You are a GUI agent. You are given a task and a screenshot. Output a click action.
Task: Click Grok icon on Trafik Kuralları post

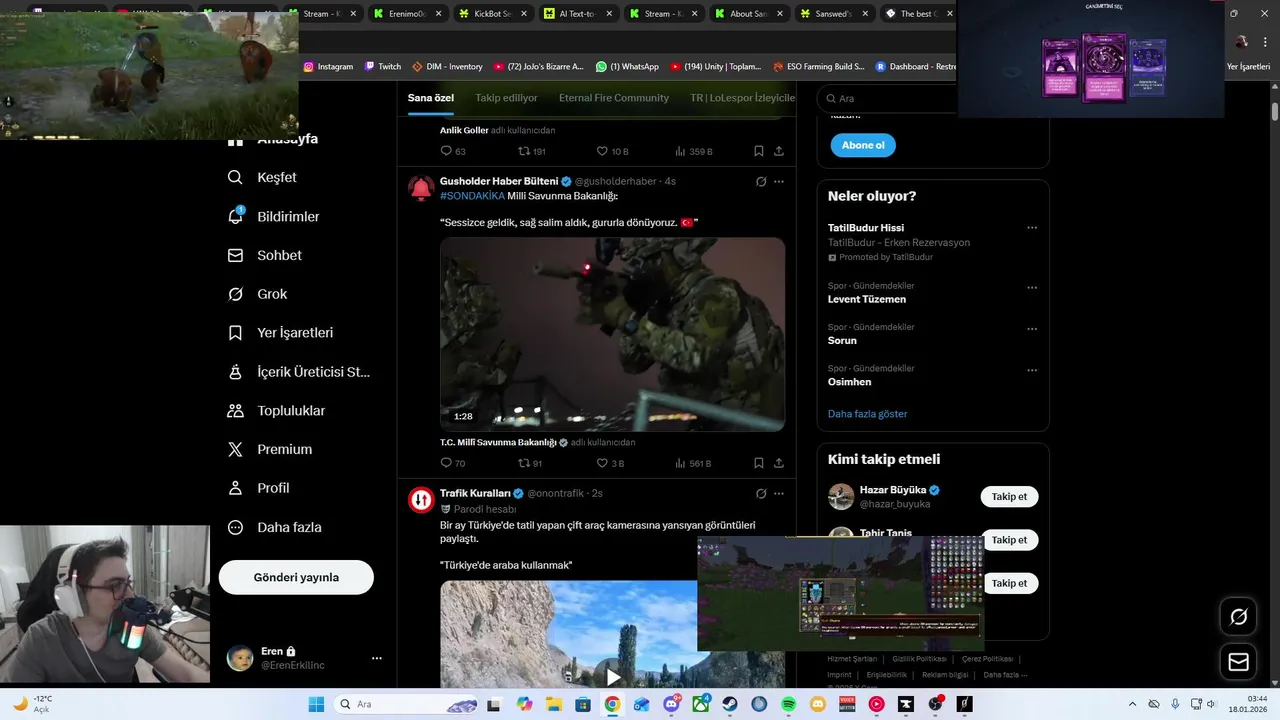click(761, 493)
